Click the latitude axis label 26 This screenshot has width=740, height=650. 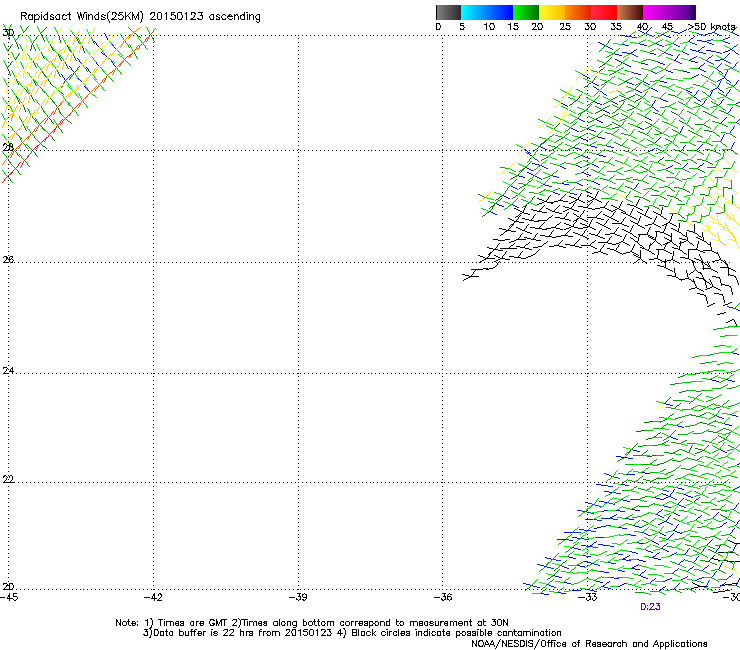(8, 259)
